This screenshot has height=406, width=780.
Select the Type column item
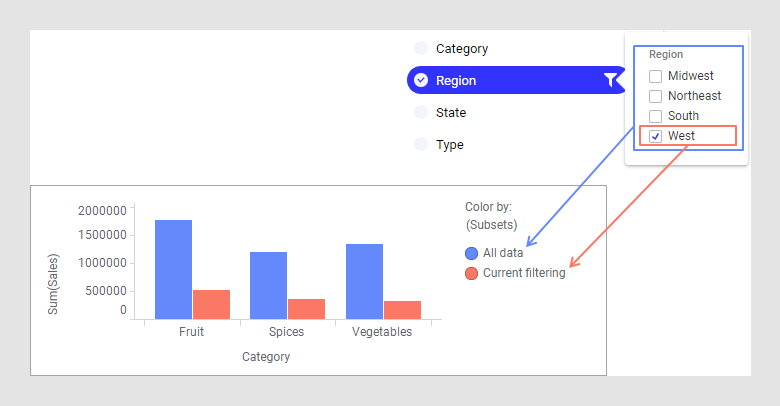[449, 144]
